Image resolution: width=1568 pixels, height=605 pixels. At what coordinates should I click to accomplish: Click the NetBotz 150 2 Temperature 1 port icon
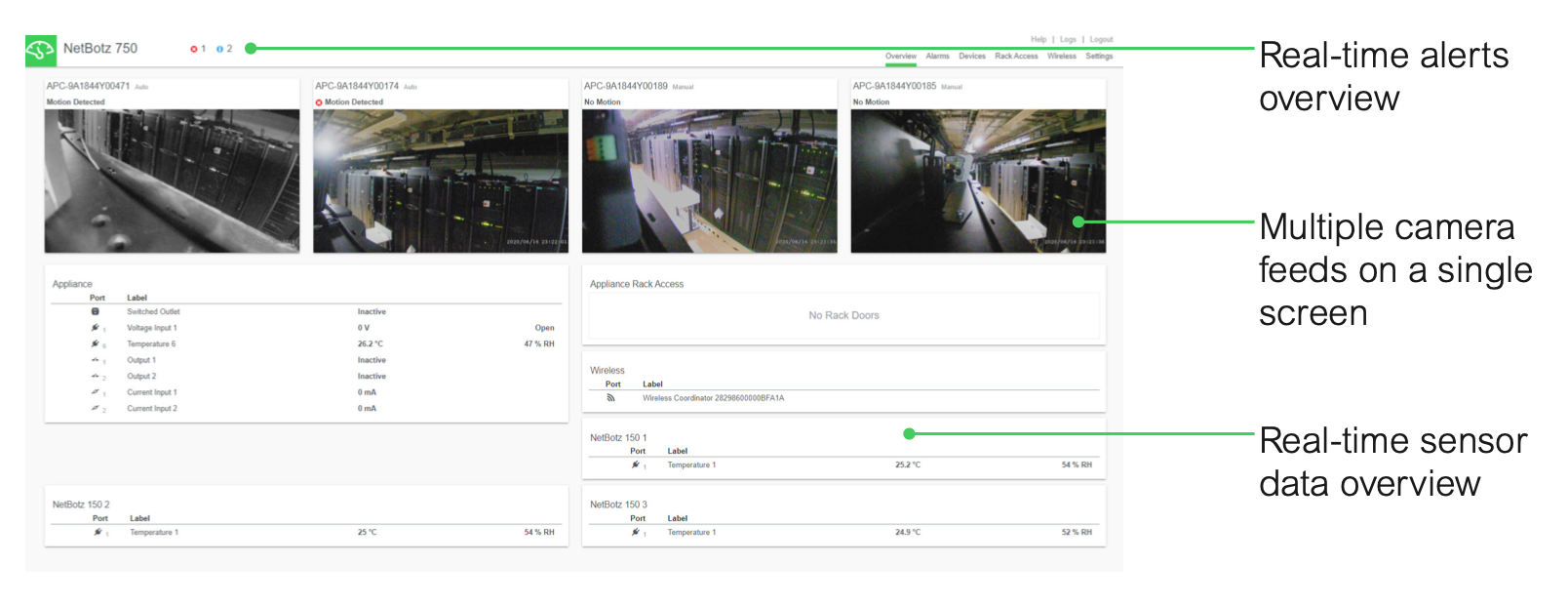(98, 532)
